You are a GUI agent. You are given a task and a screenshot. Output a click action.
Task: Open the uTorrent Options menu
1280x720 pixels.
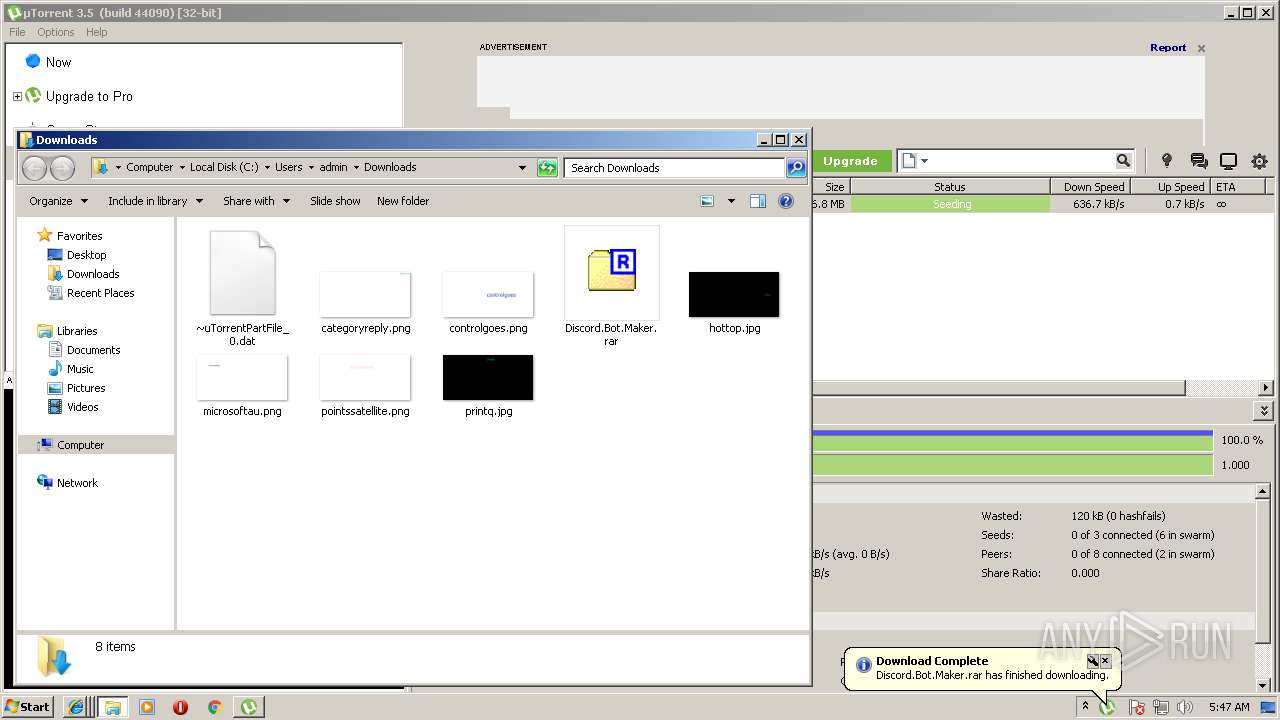(56, 32)
